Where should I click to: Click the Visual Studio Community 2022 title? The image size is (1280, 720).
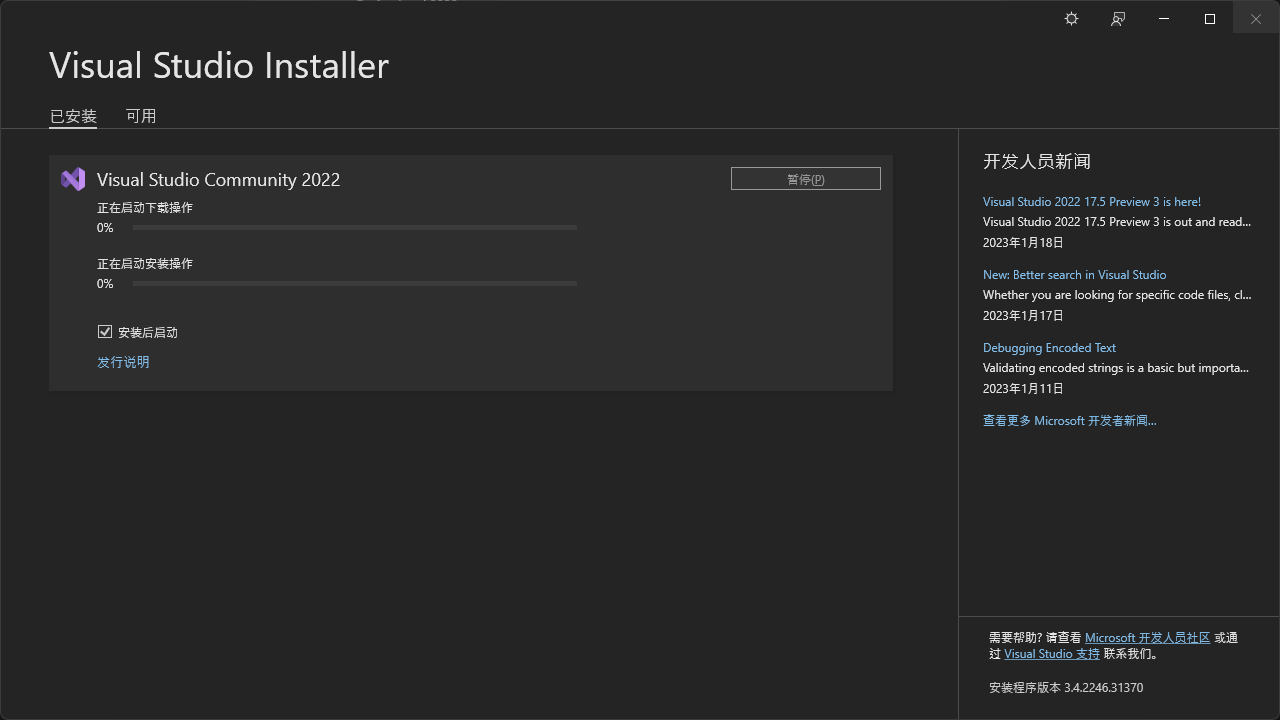[x=218, y=179]
